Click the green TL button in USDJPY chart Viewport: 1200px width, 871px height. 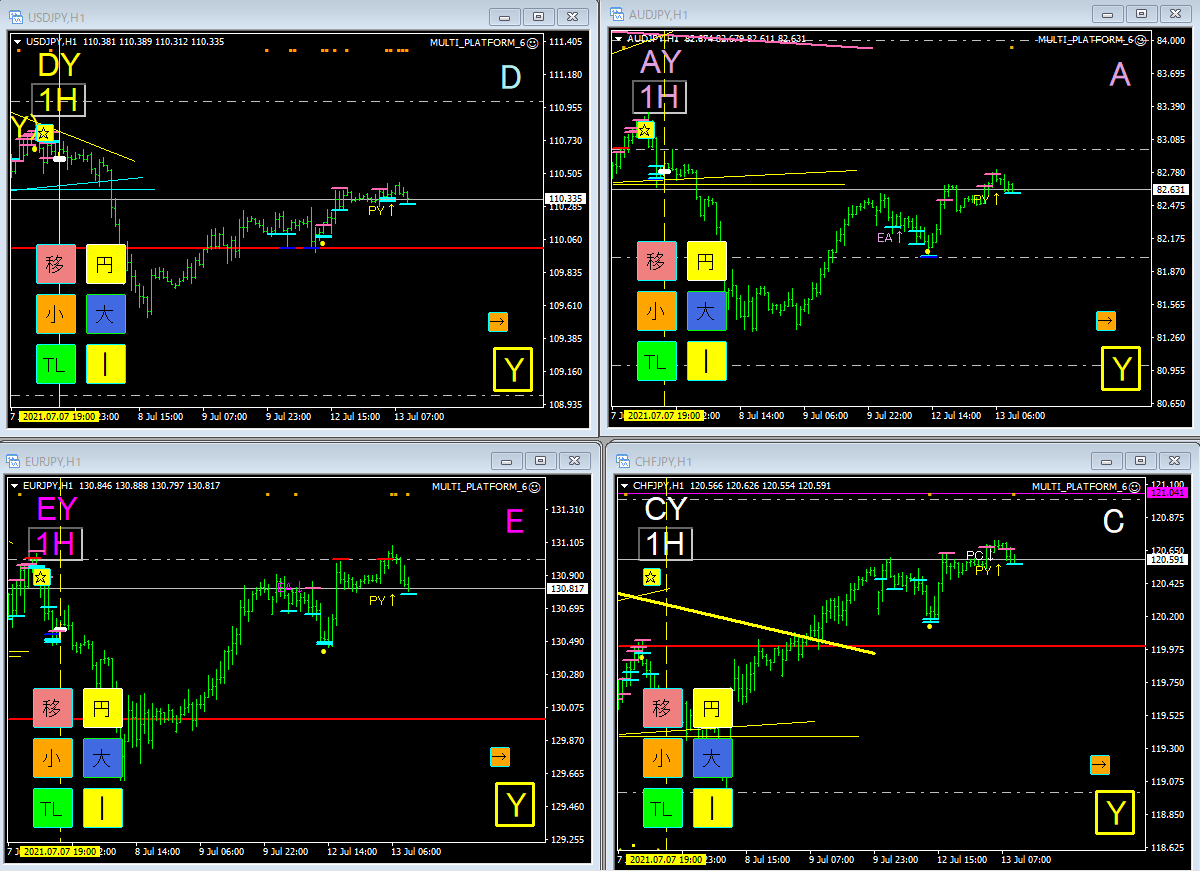(55, 364)
